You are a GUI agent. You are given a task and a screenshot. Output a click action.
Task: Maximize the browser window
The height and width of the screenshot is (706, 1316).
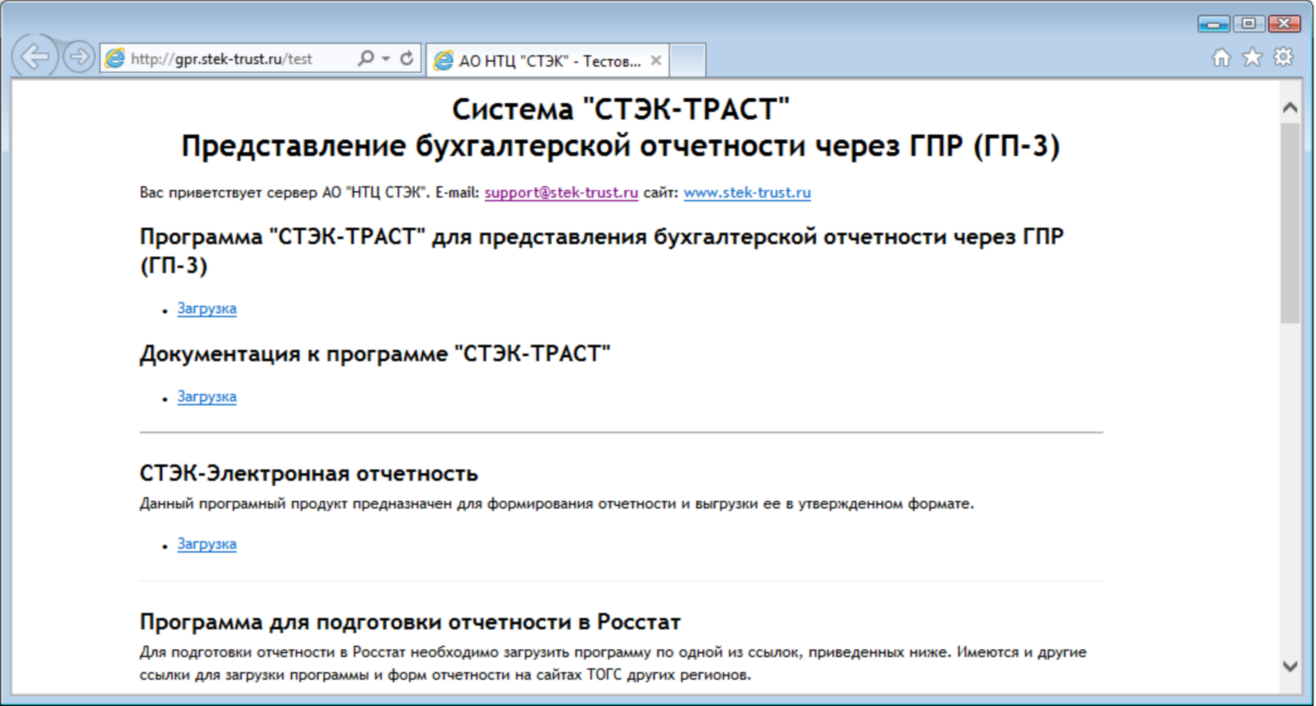[1248, 24]
